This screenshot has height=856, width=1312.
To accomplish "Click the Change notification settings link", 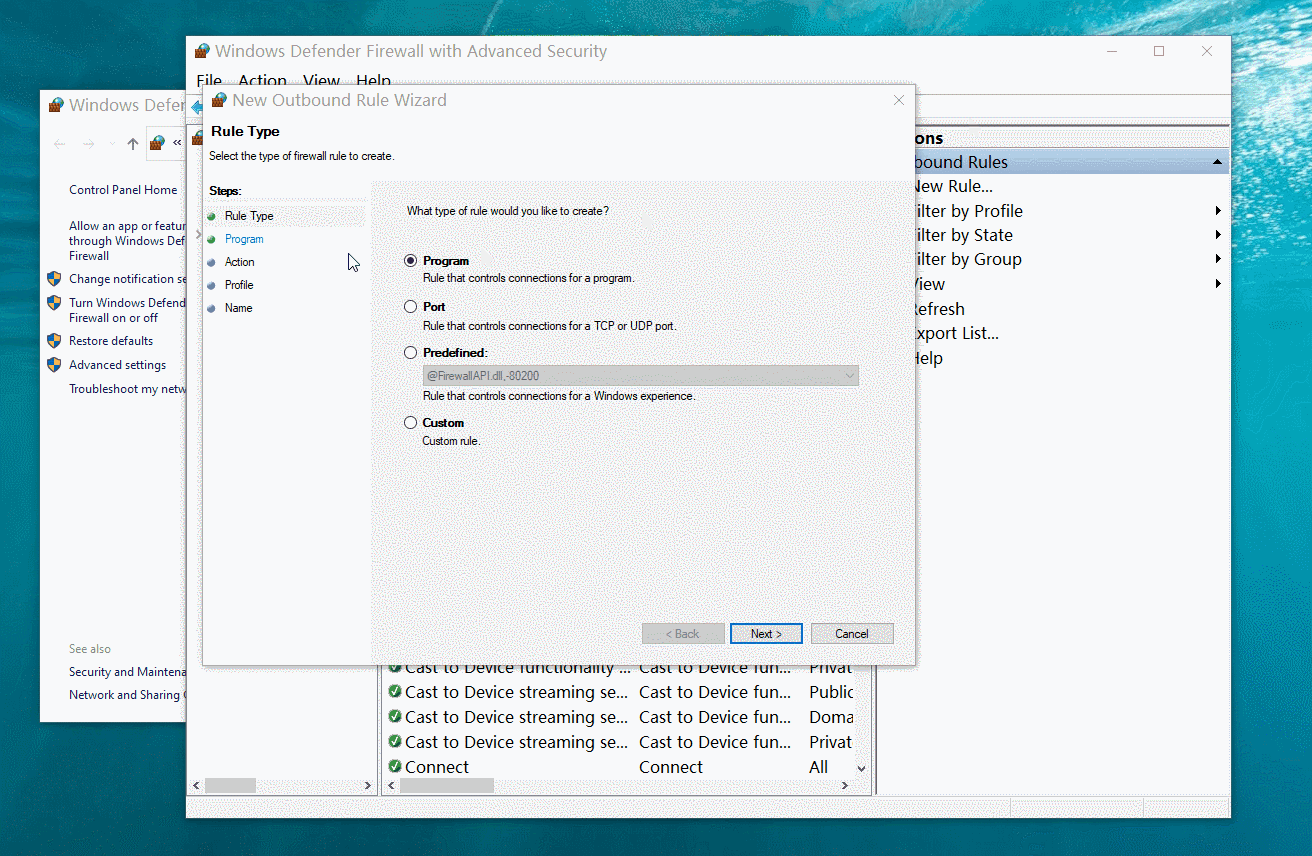I will point(128,279).
